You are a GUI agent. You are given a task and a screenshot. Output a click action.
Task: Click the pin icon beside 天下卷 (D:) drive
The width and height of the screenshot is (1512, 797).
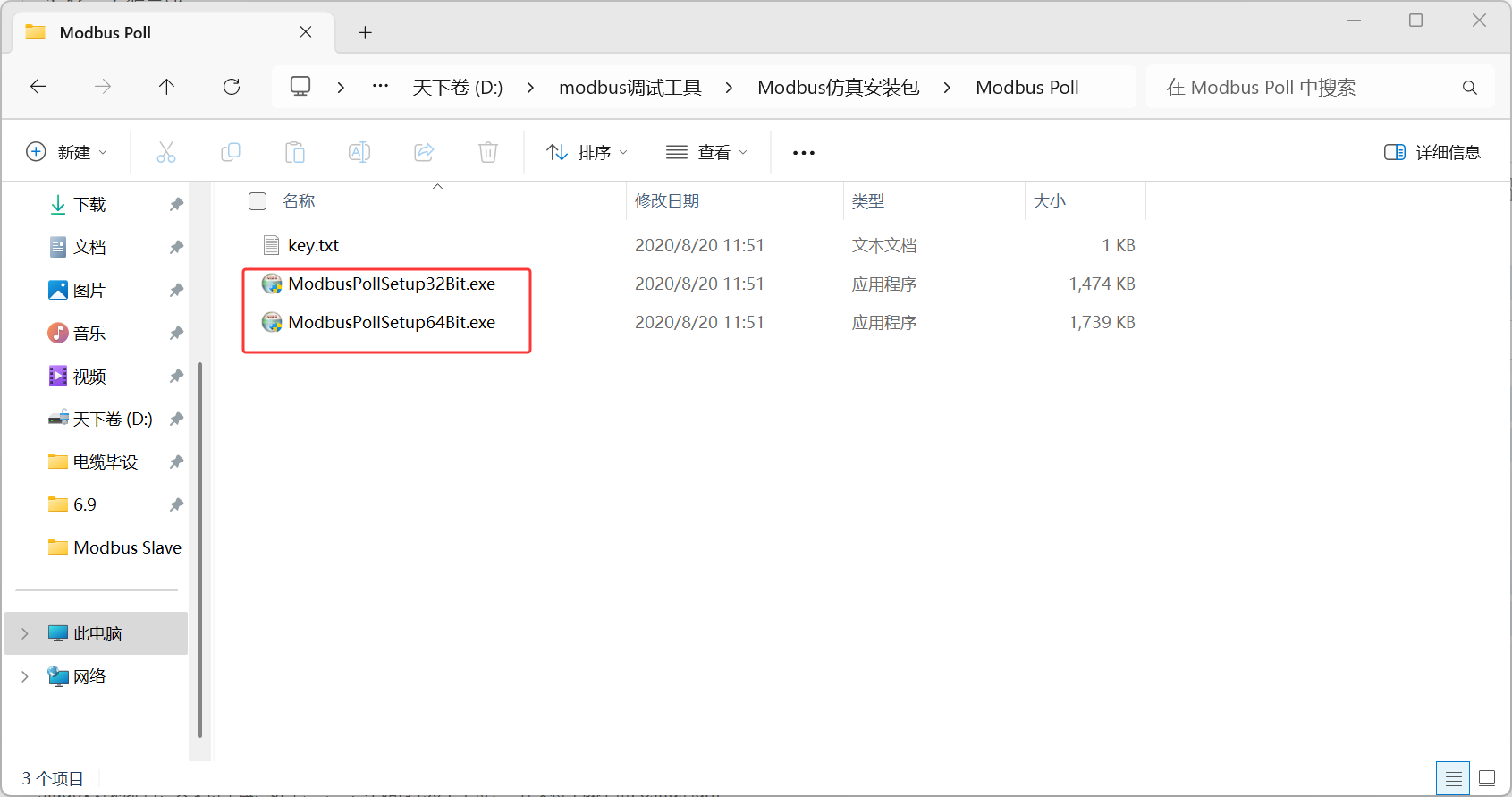coord(176,419)
